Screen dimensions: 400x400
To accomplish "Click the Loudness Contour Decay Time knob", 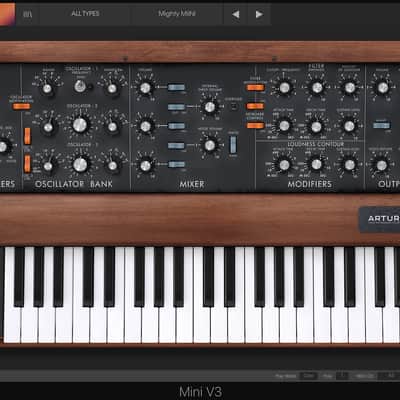I will pyautogui.click(x=316, y=164).
